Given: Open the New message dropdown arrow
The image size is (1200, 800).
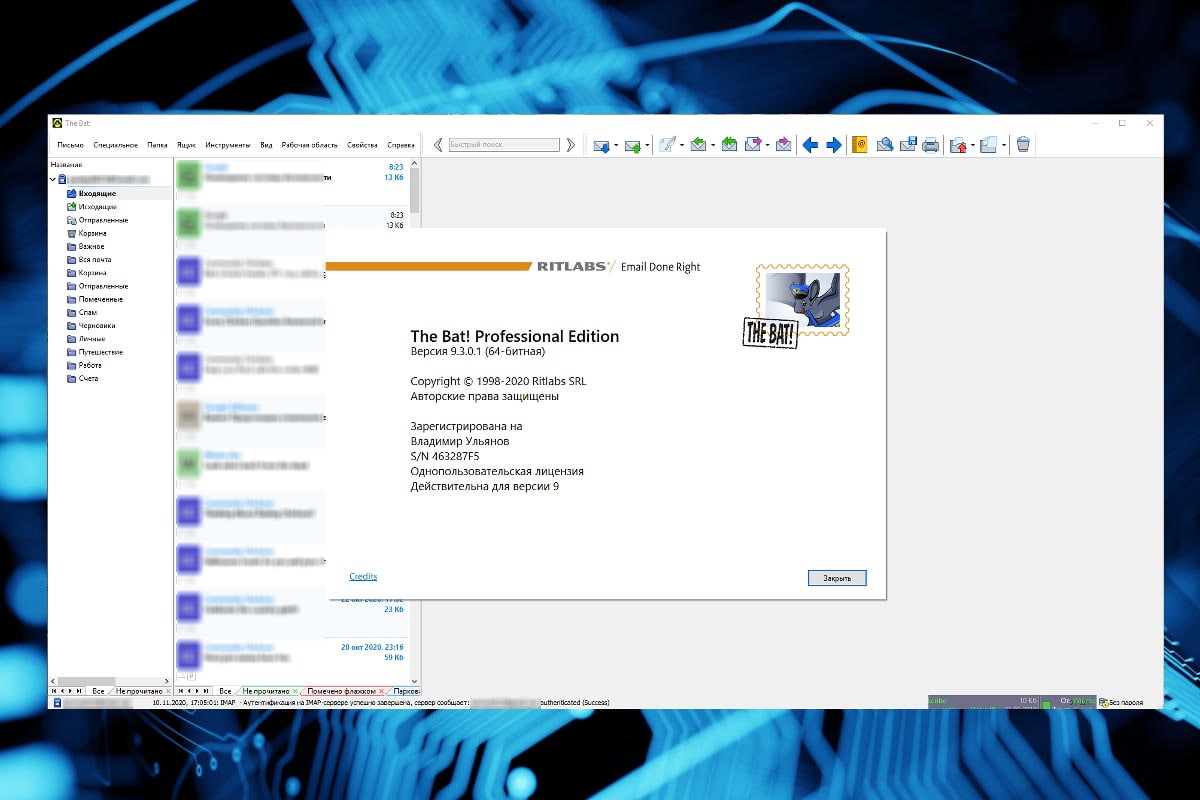Looking at the screenshot, I should pos(682,146).
